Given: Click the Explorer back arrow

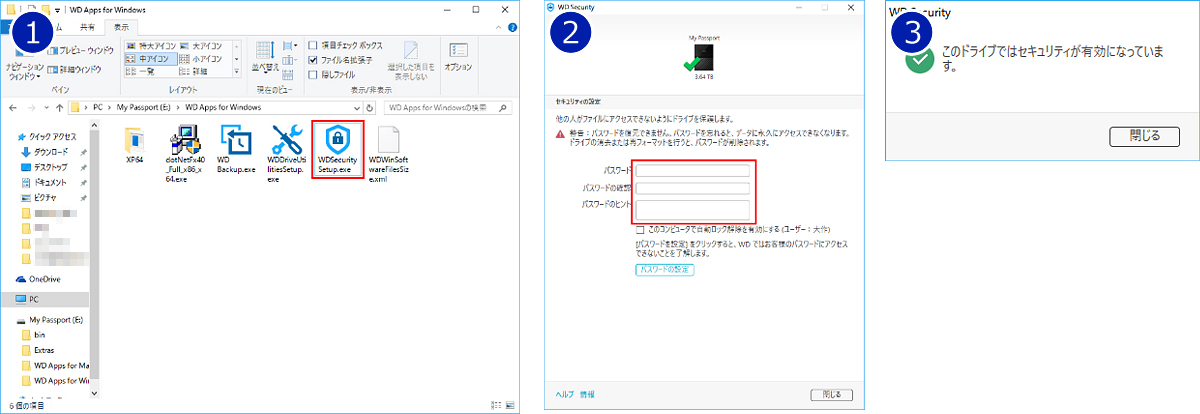Looking at the screenshot, I should click(x=12, y=107).
